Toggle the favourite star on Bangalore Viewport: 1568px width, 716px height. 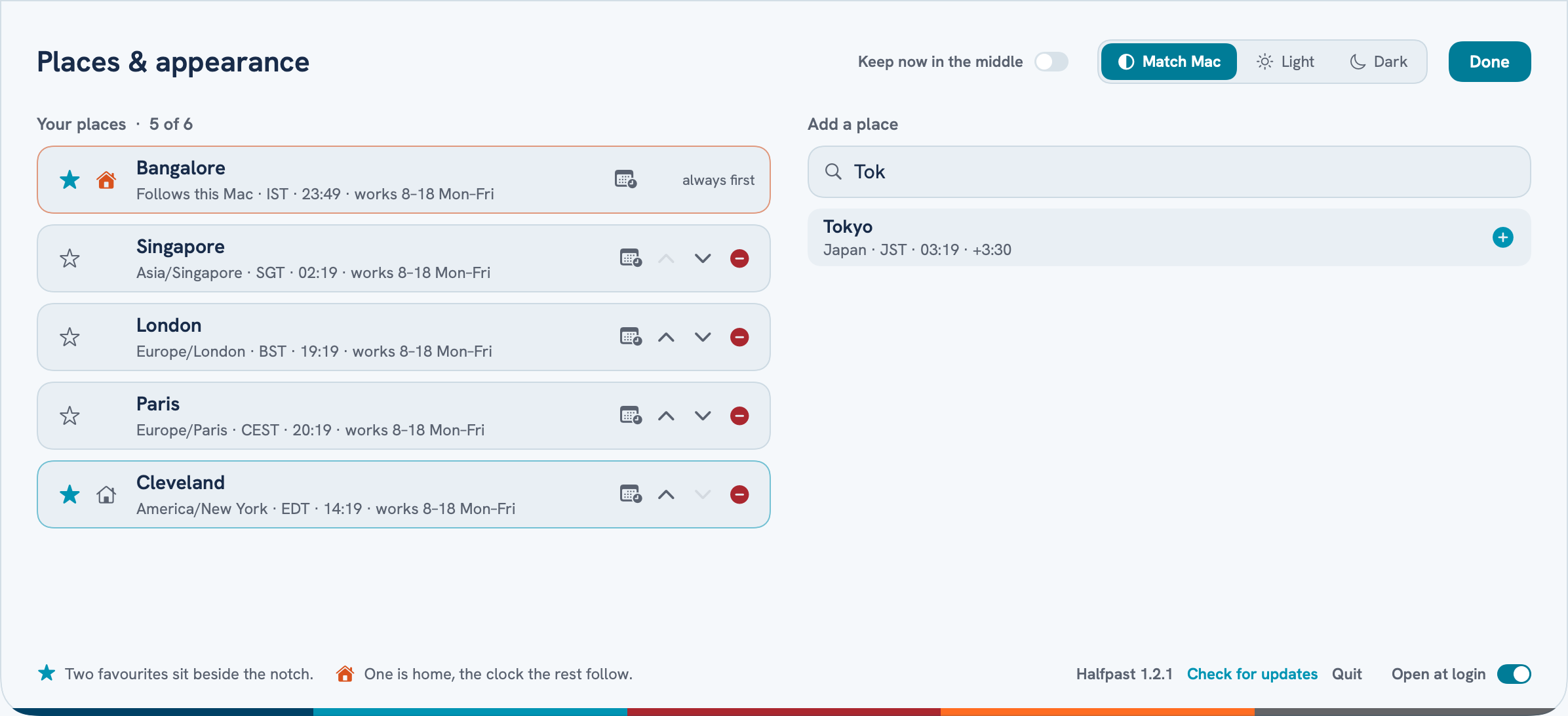[x=69, y=180]
